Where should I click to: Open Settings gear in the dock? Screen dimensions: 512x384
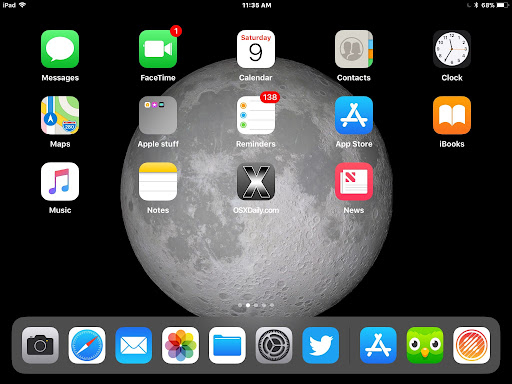[x=274, y=345]
